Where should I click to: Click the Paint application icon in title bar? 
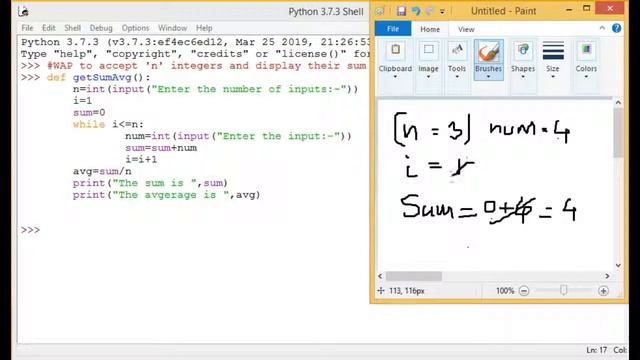380,11
